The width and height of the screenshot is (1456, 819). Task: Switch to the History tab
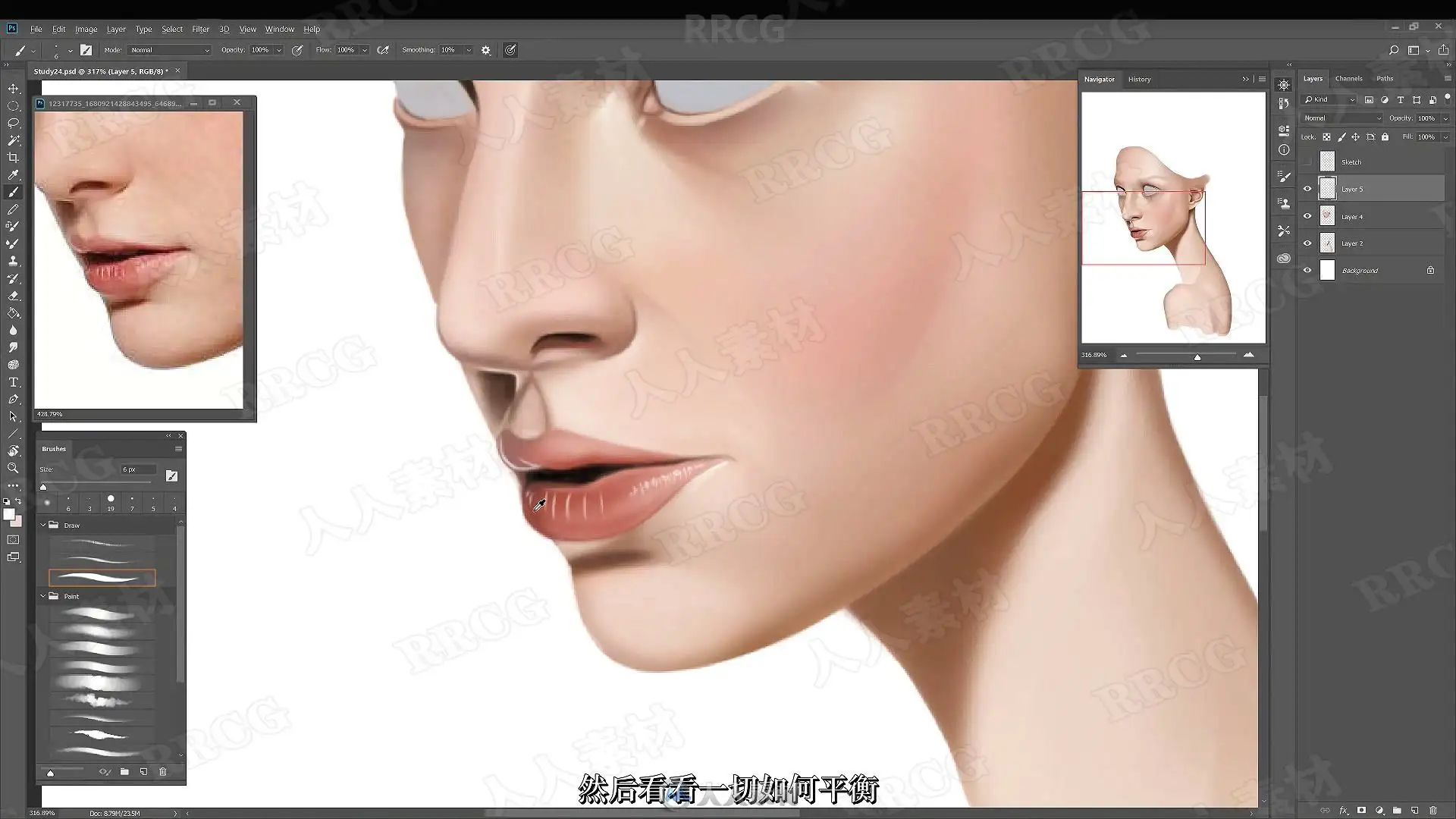tap(1138, 79)
